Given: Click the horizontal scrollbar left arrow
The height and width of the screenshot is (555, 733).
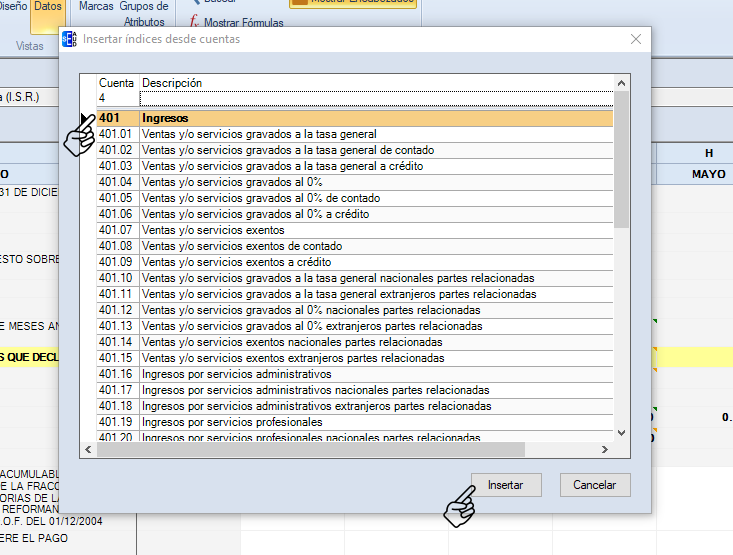Looking at the screenshot, I should pos(88,449).
